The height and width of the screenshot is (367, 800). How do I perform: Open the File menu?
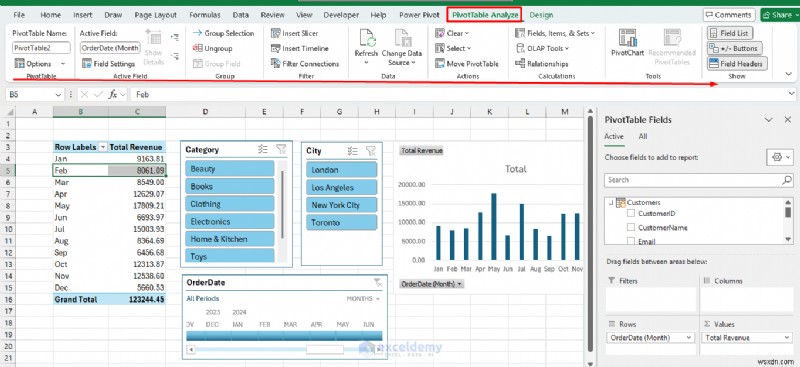click(19, 15)
